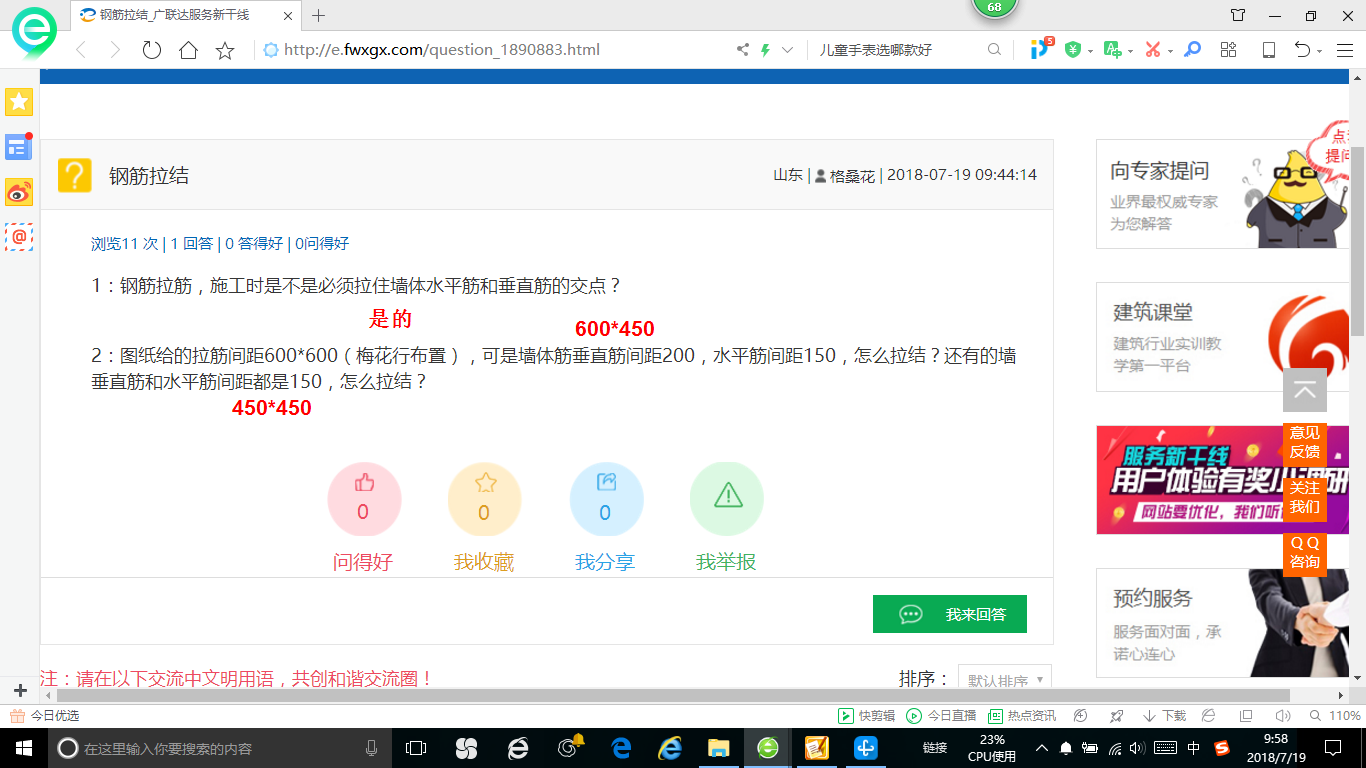Open the 预约服务 panel
The width and height of the screenshot is (1366, 768).
(x=1222, y=623)
